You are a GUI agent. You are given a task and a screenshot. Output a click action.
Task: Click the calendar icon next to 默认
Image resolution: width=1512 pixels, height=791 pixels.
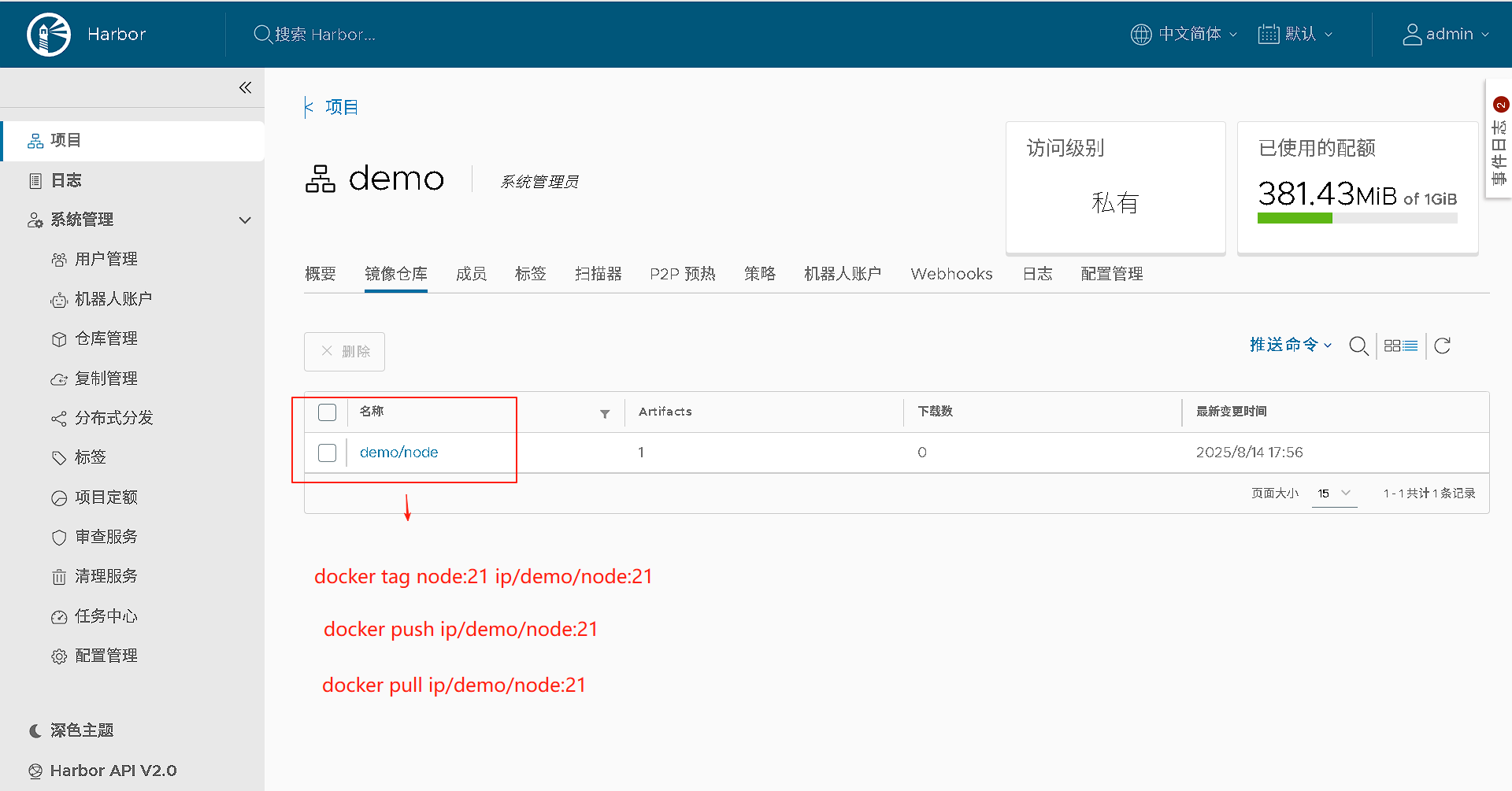point(1268,35)
